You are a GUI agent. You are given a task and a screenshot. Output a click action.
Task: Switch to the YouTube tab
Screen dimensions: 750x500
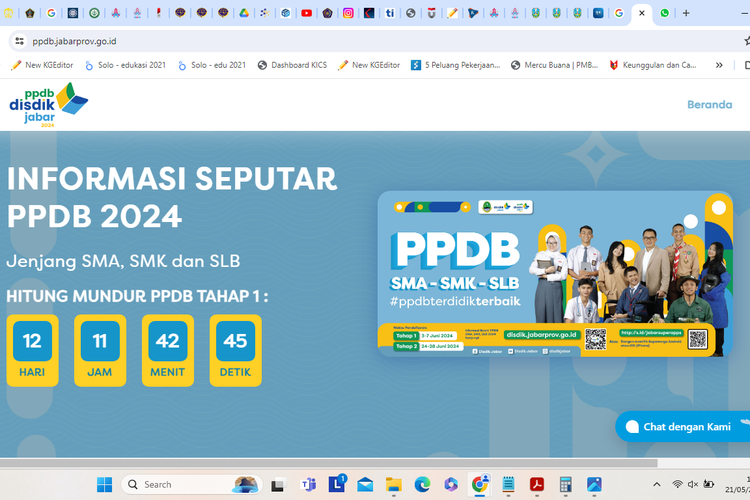pos(306,13)
